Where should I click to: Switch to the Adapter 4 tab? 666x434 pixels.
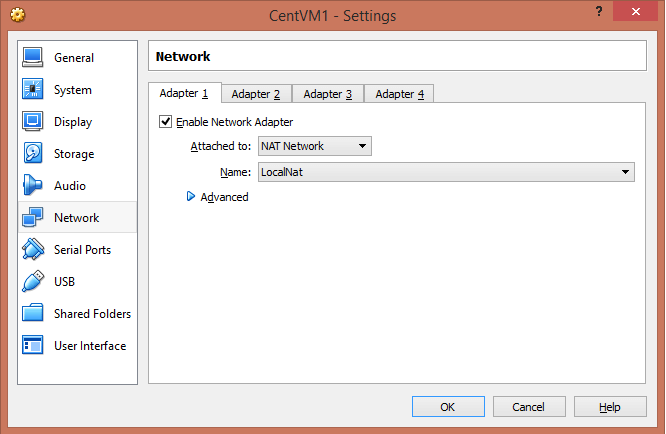(399, 94)
